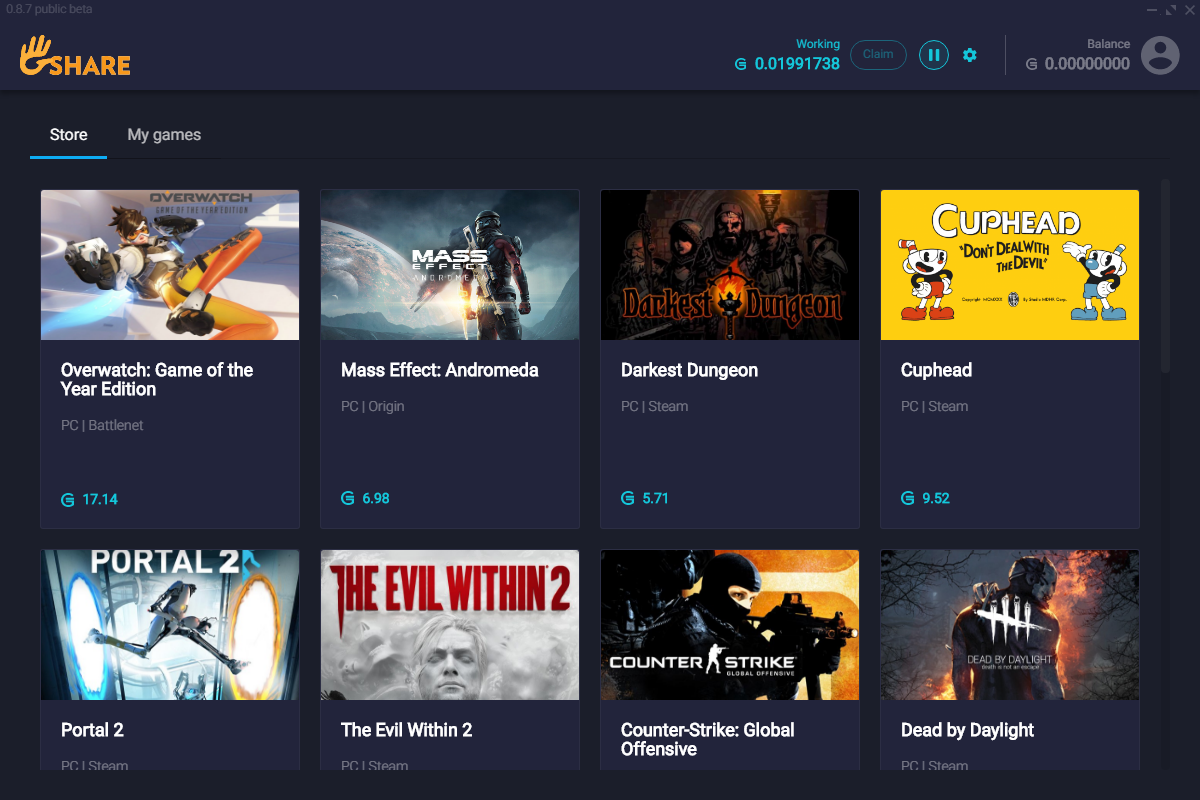
Task: Open the Overwatch cover thumbnail
Action: pyautogui.click(x=170, y=265)
